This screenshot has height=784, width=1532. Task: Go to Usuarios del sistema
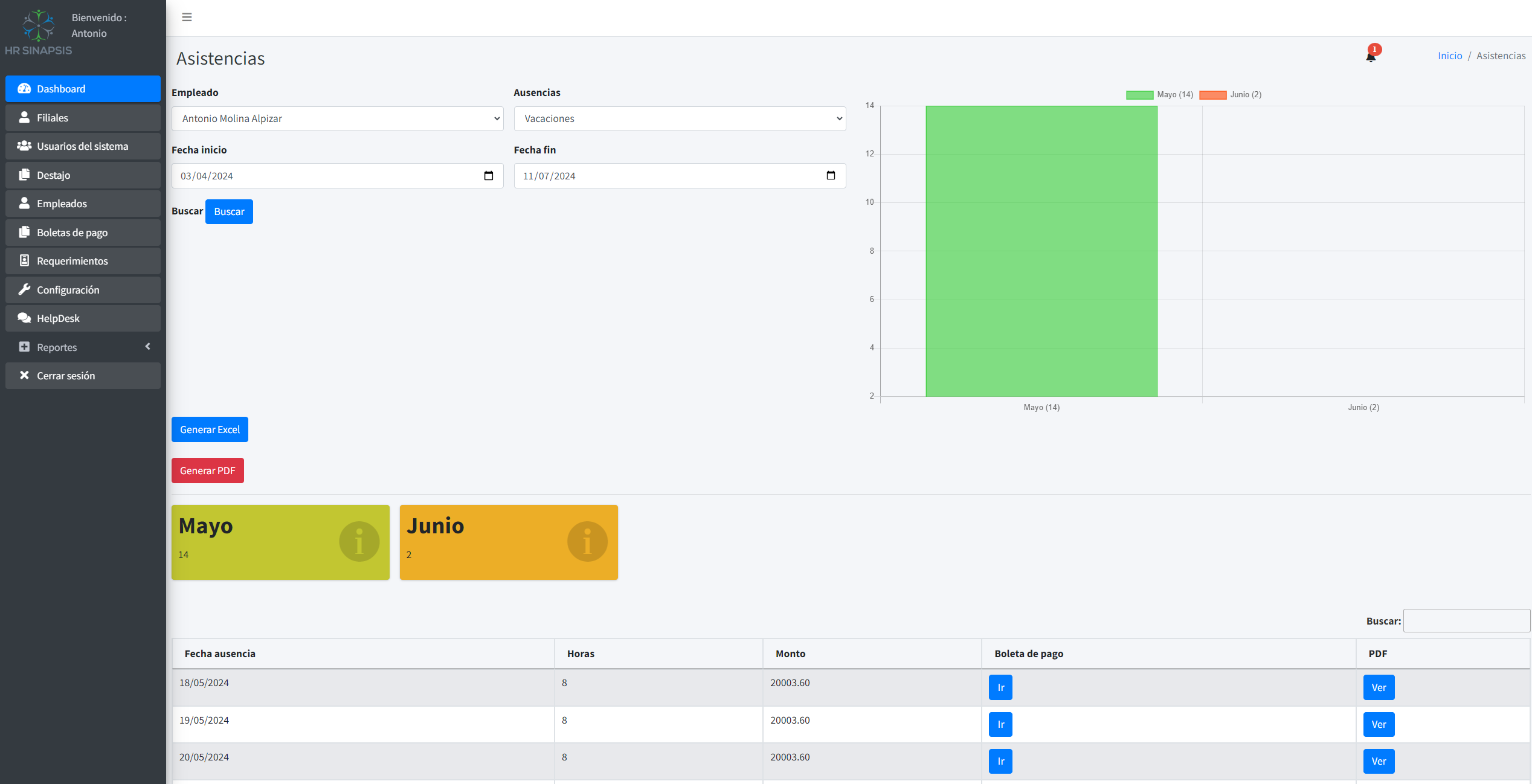pyautogui.click(x=83, y=146)
